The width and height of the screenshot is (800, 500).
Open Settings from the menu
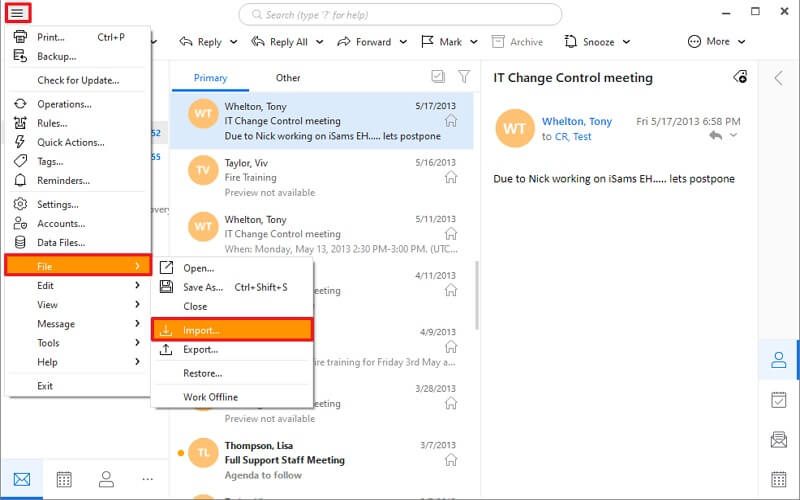click(77, 204)
